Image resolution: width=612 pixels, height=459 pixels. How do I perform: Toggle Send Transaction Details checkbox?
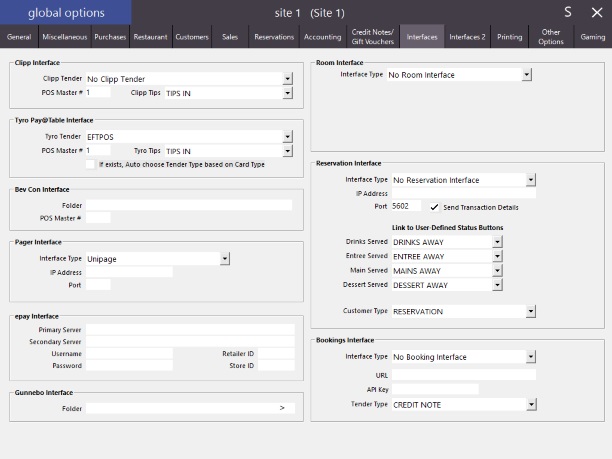point(434,206)
